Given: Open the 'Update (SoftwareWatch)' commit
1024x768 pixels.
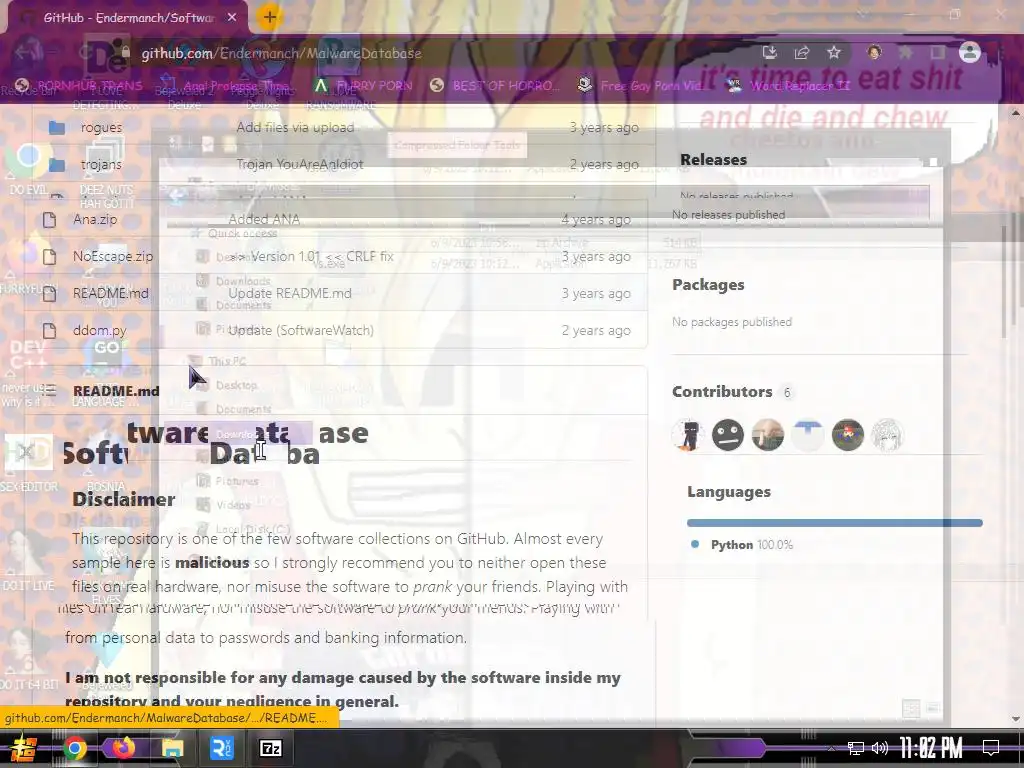Looking at the screenshot, I should [x=301, y=330].
